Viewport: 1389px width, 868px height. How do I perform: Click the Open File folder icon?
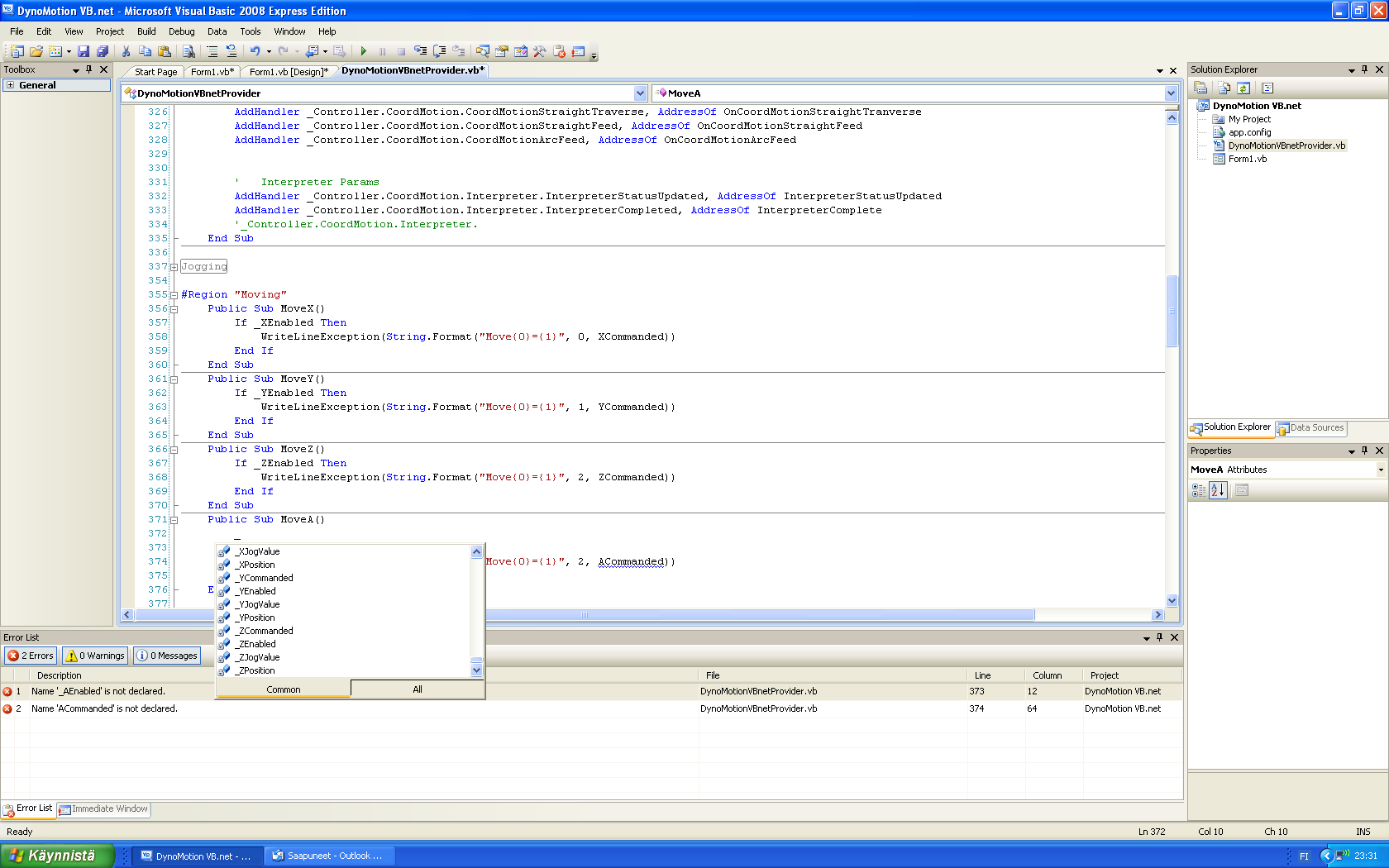pyautogui.click(x=36, y=51)
